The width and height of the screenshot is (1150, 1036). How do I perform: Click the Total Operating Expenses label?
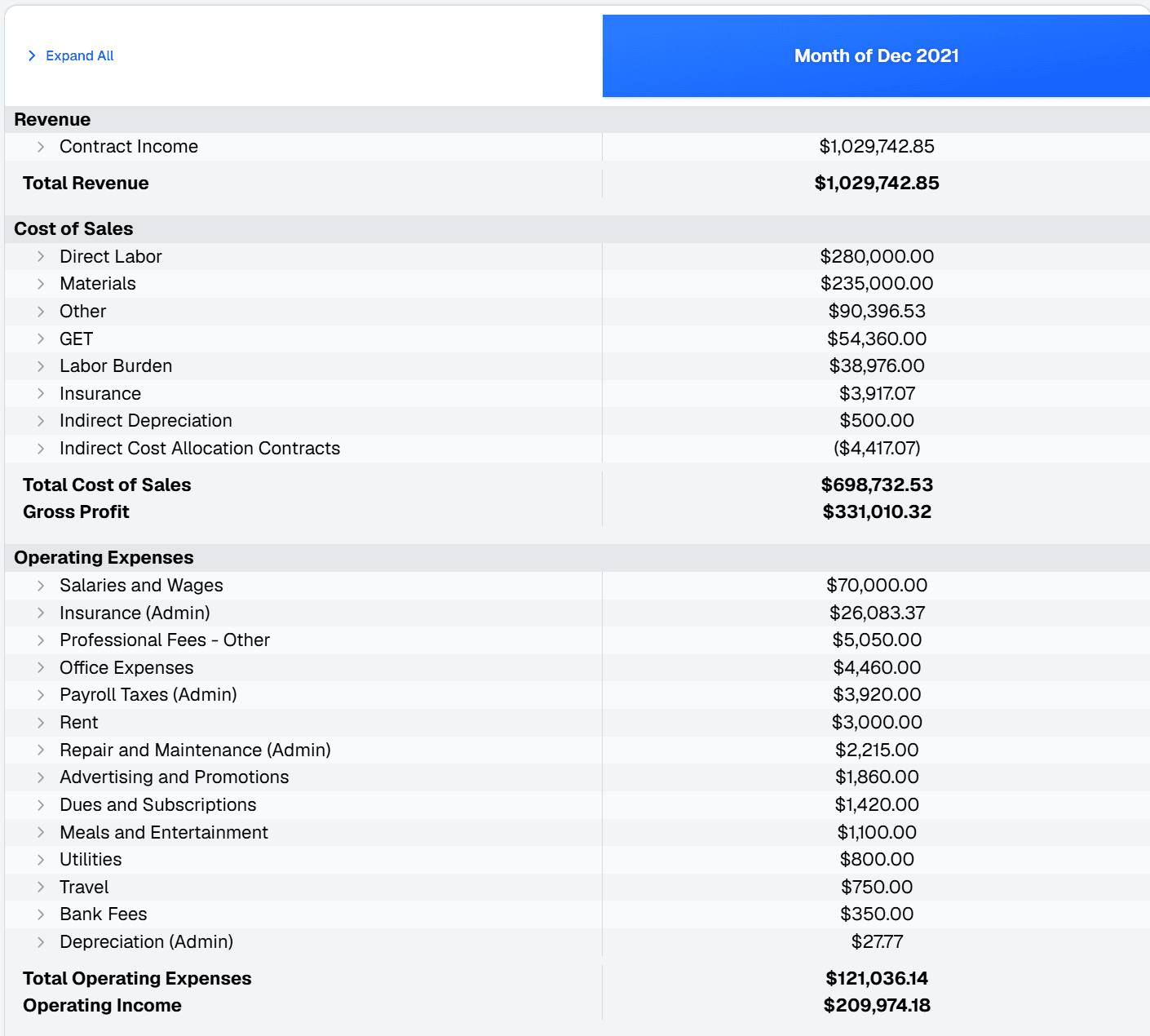pos(137,979)
